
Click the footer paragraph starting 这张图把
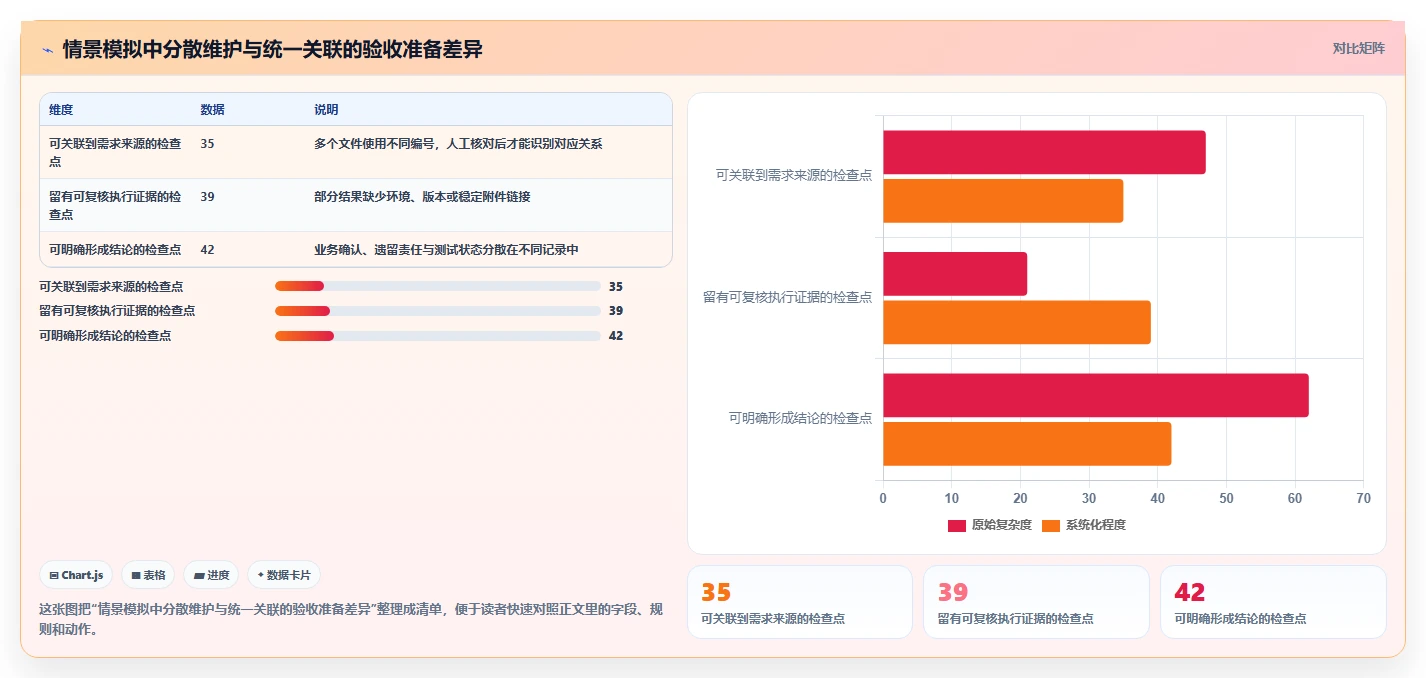350,619
